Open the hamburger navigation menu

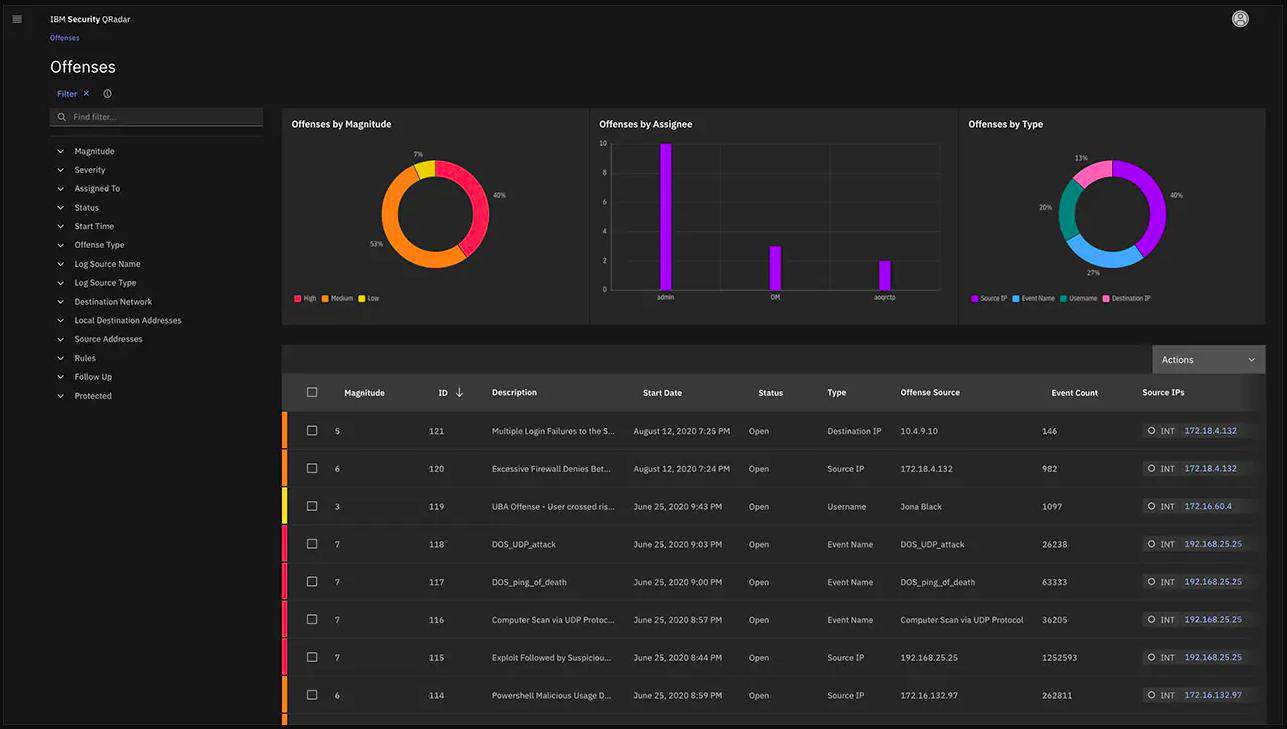[17, 19]
